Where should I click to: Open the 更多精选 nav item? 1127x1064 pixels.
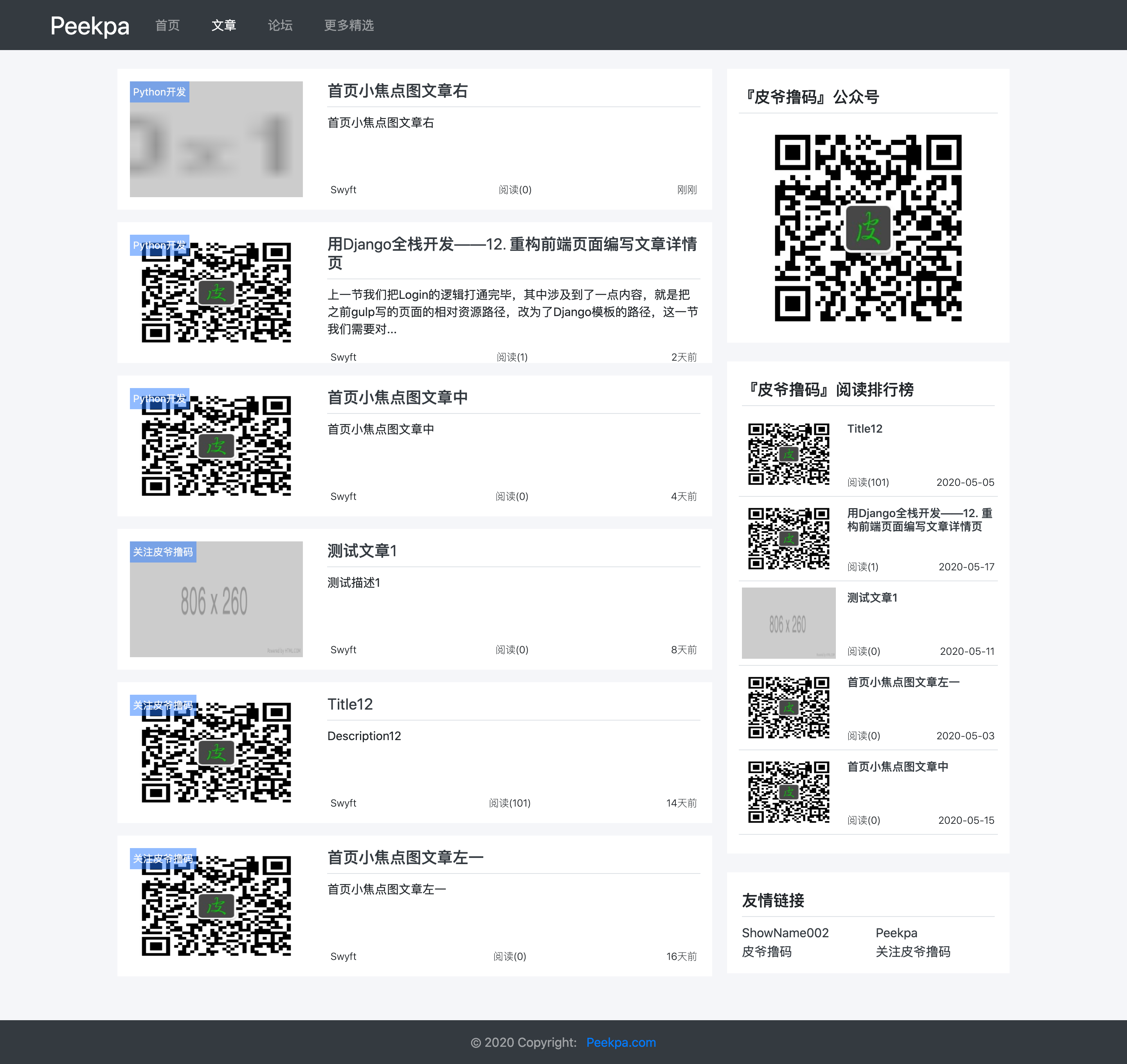(x=349, y=25)
